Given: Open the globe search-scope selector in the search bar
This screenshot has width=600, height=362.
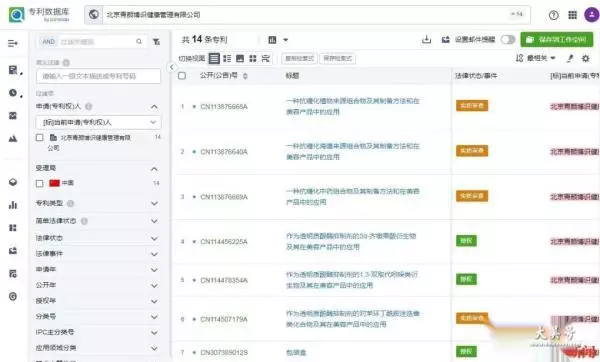Looking at the screenshot, I should pos(93,15).
